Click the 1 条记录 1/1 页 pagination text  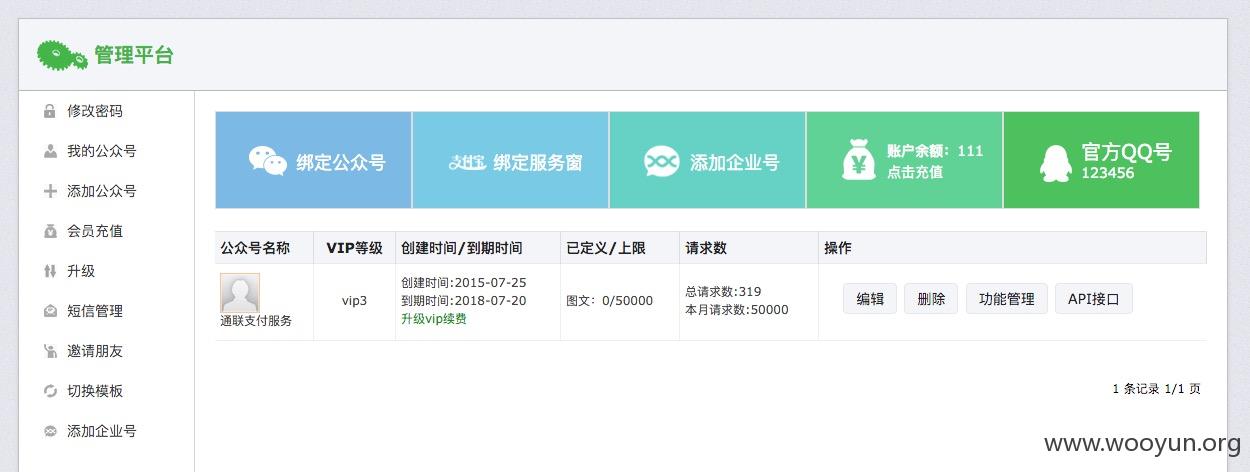(1156, 389)
